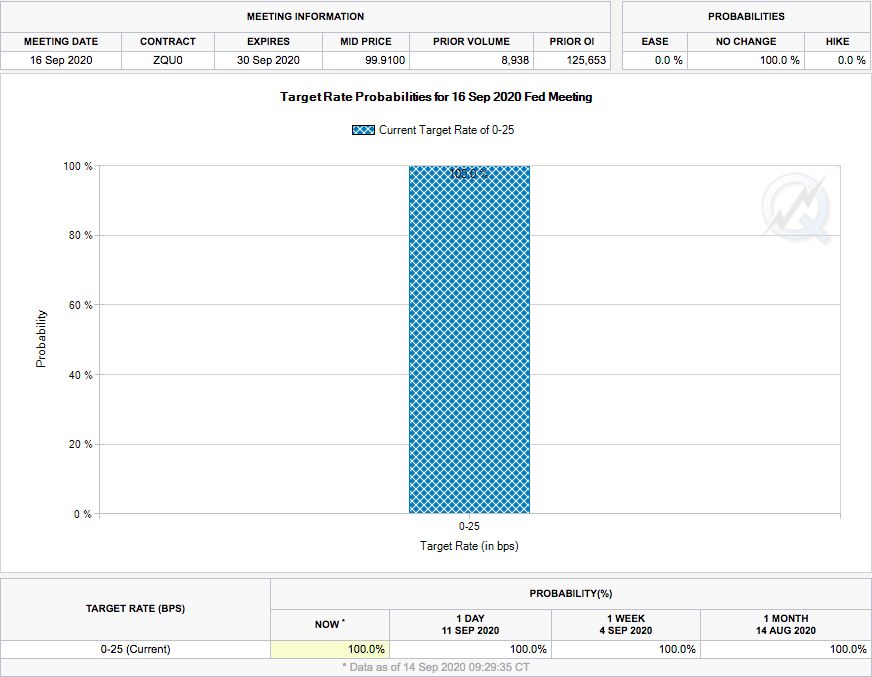
Task: Select the CONTRACT column header
Action: pyautogui.click(x=168, y=42)
